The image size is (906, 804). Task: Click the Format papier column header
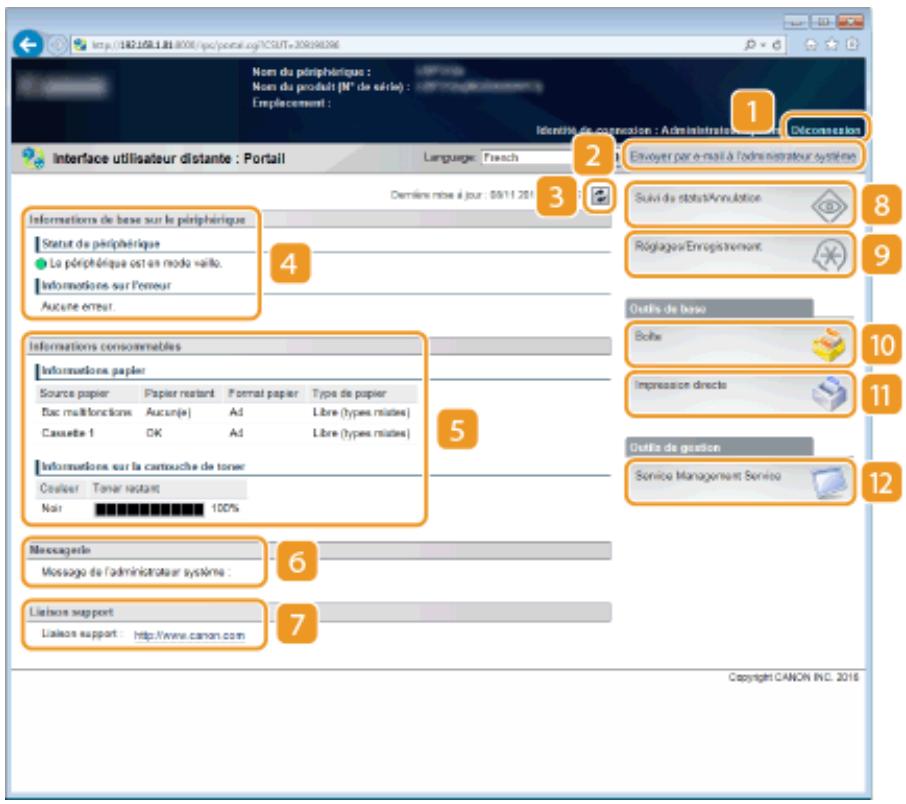263,394
